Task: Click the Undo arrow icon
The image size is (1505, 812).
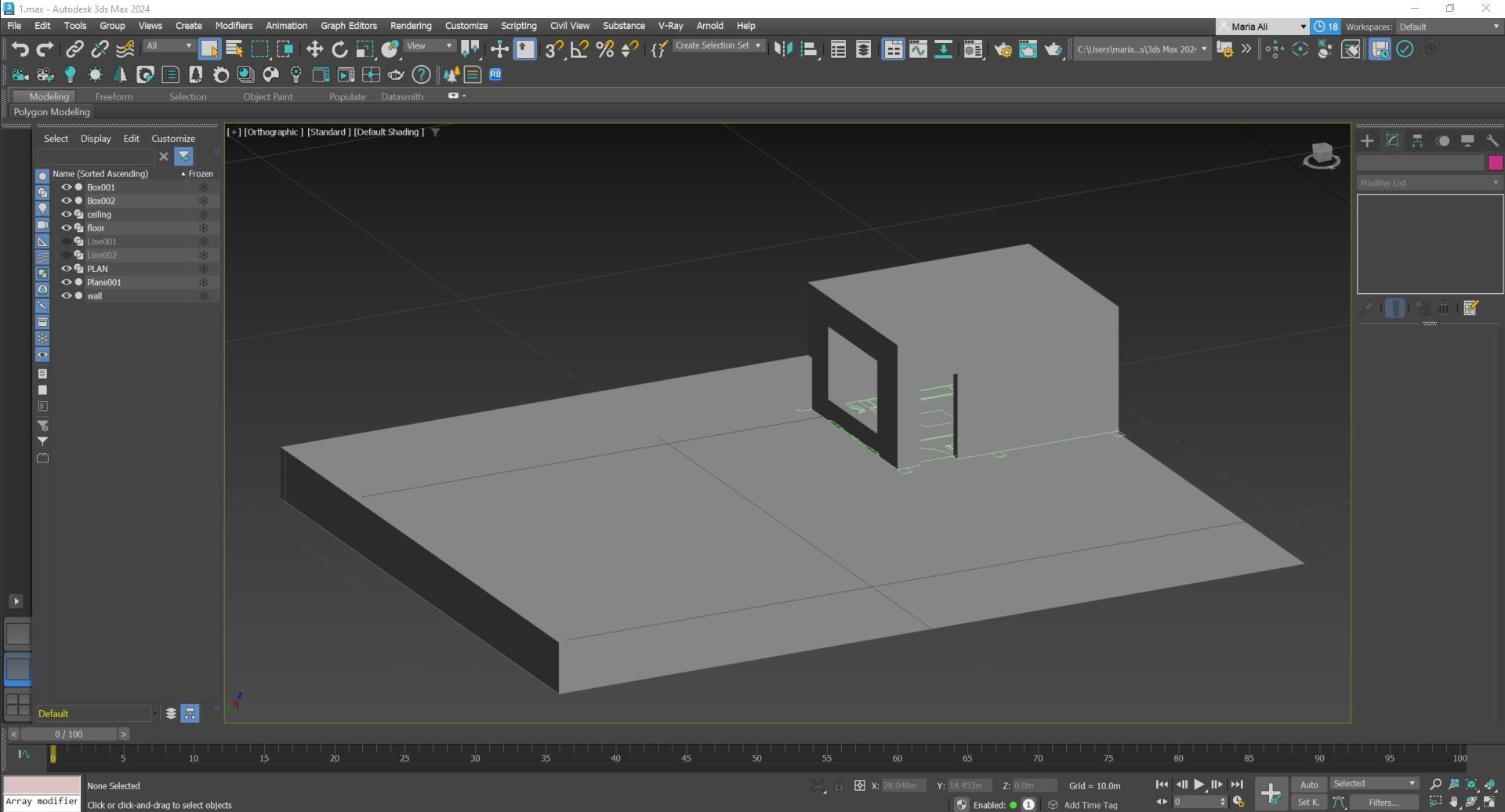Action: [x=20, y=49]
